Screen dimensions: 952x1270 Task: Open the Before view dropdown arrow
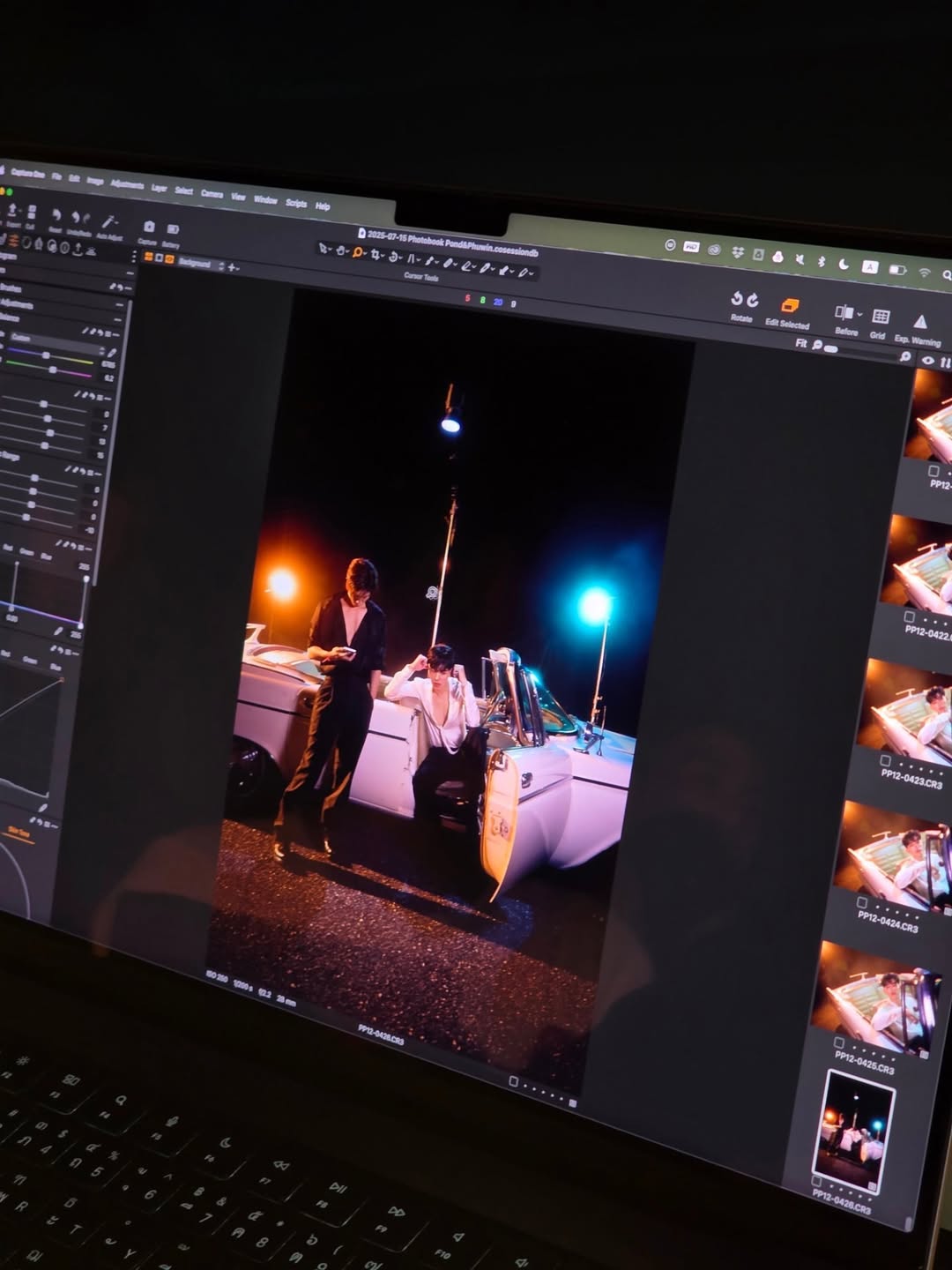pyautogui.click(x=859, y=315)
